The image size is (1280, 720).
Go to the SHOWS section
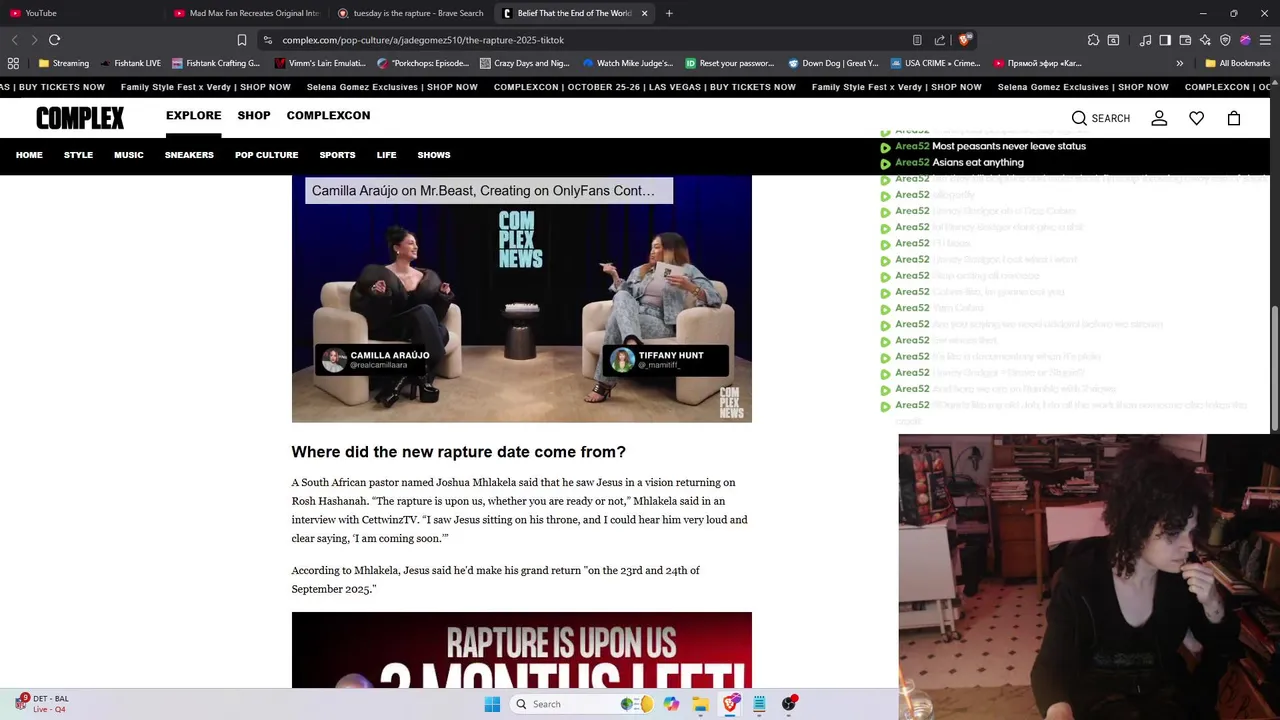click(434, 155)
